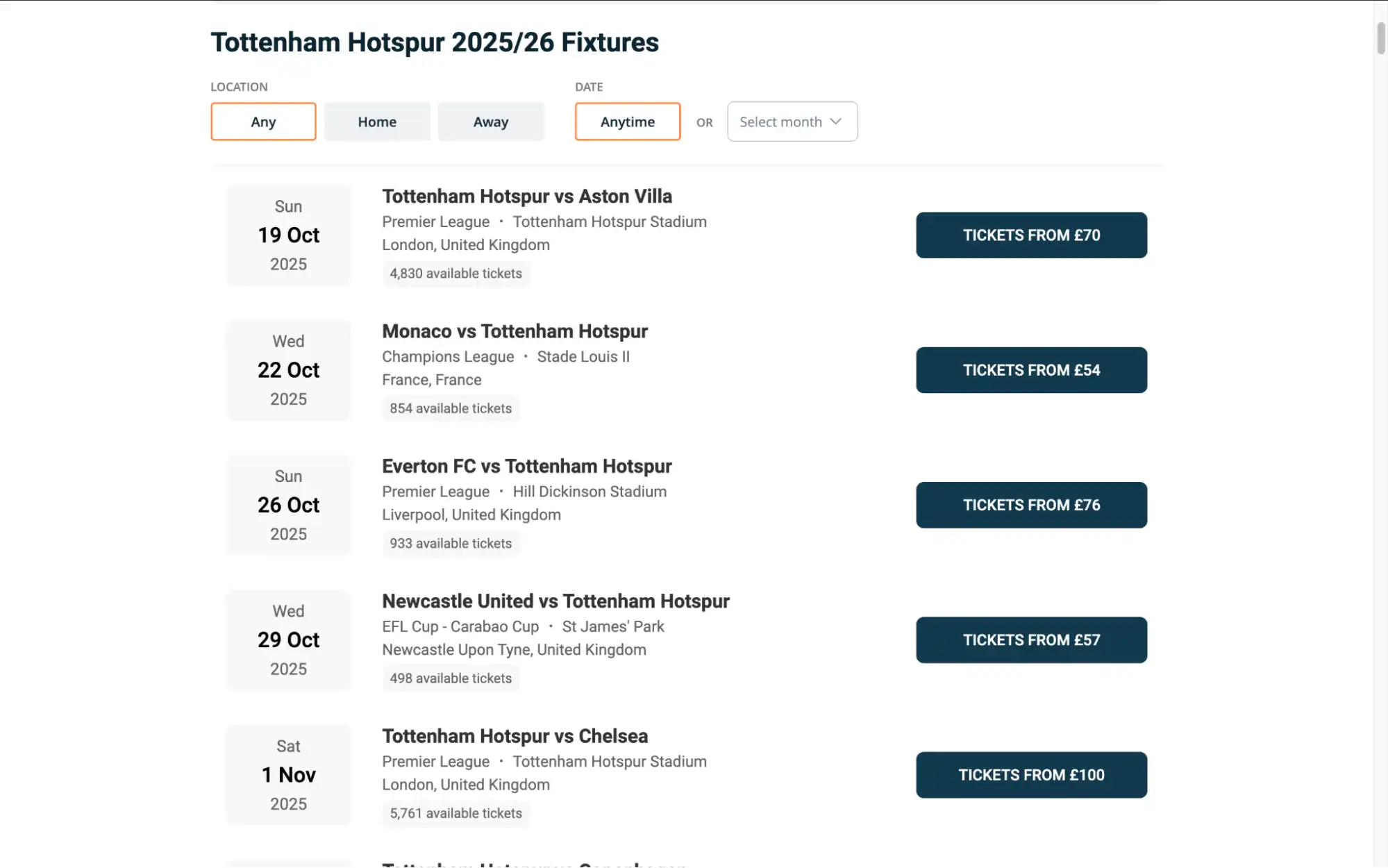Viewport: 1388px width, 868px height.
Task: Open the Select month dropdown
Action: 792,121
